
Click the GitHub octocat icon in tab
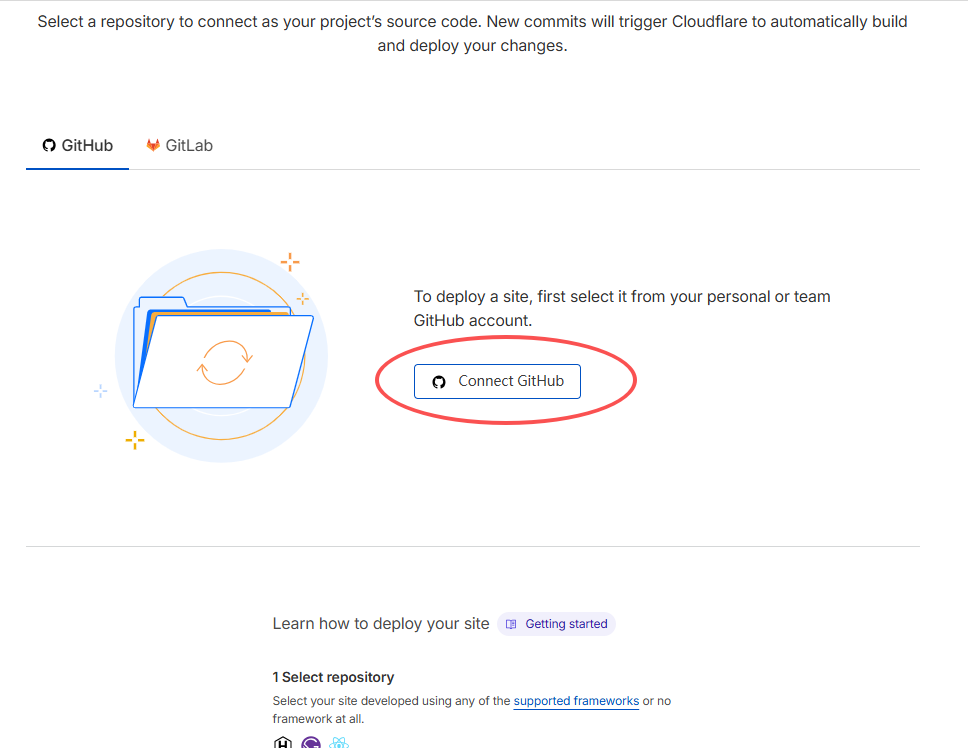click(48, 146)
